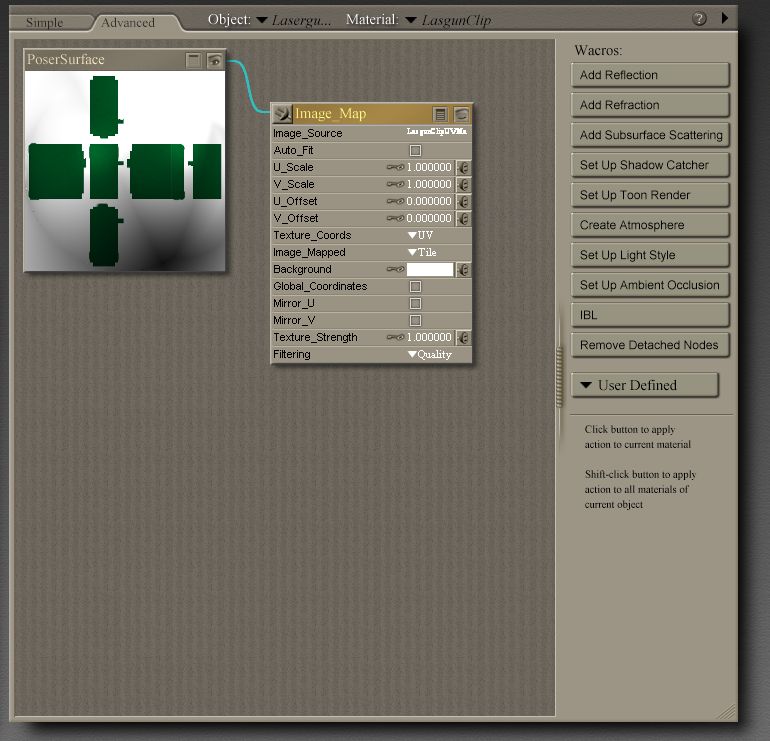Click the Create Atmosphere button

[x=650, y=225]
